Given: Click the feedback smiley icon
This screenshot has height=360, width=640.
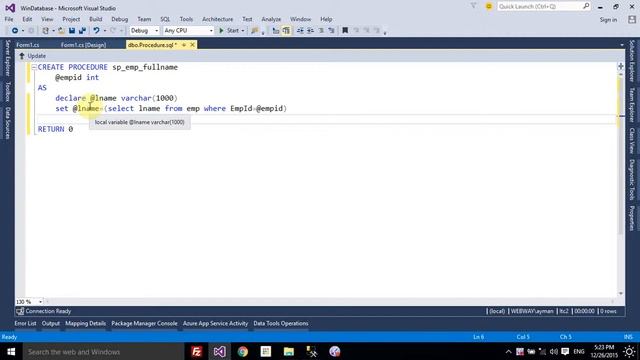Looking at the screenshot, I should pyautogui.click(x=489, y=7).
